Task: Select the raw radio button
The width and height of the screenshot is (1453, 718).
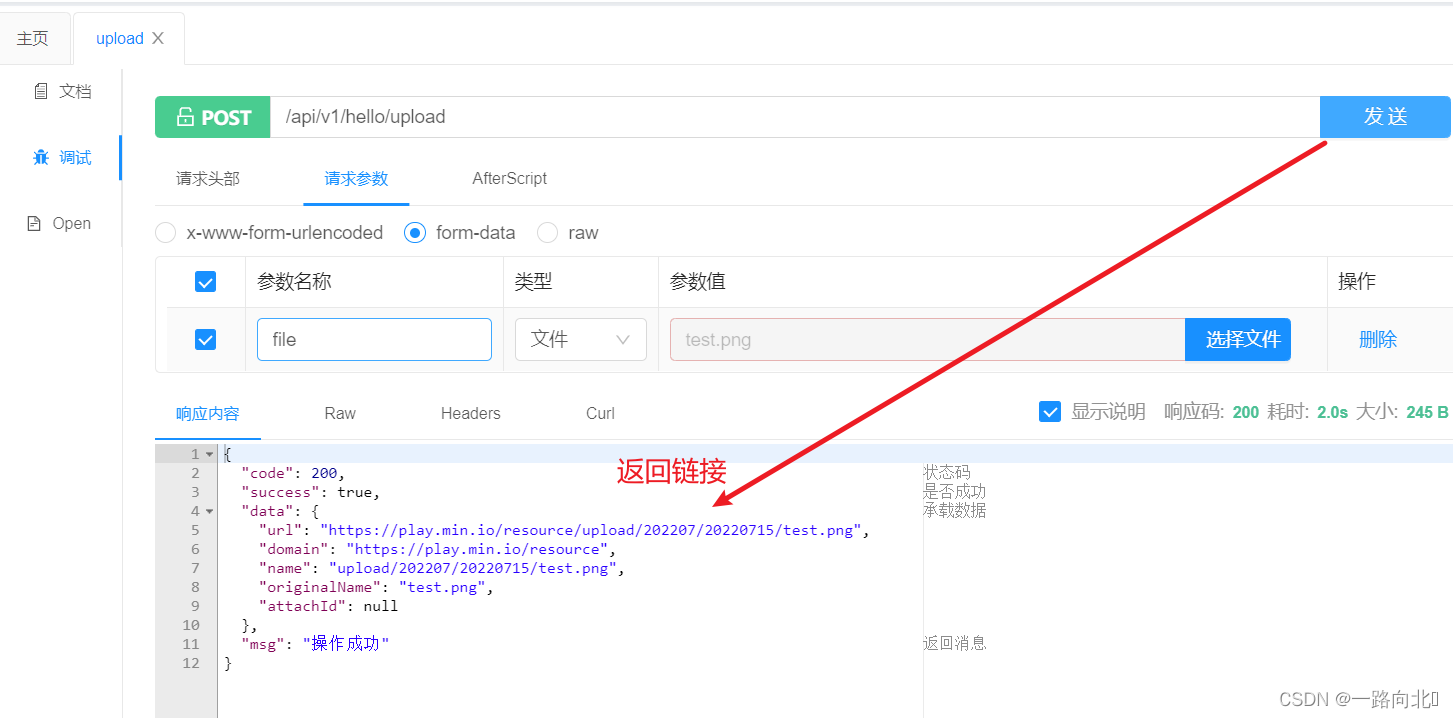Action: (547, 232)
